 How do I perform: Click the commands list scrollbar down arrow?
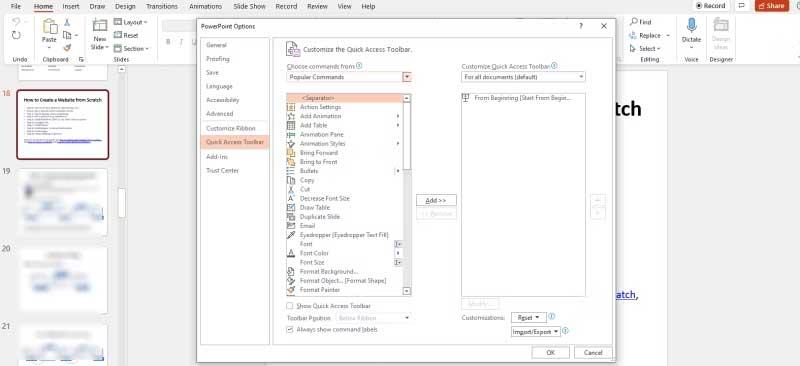tap(407, 291)
